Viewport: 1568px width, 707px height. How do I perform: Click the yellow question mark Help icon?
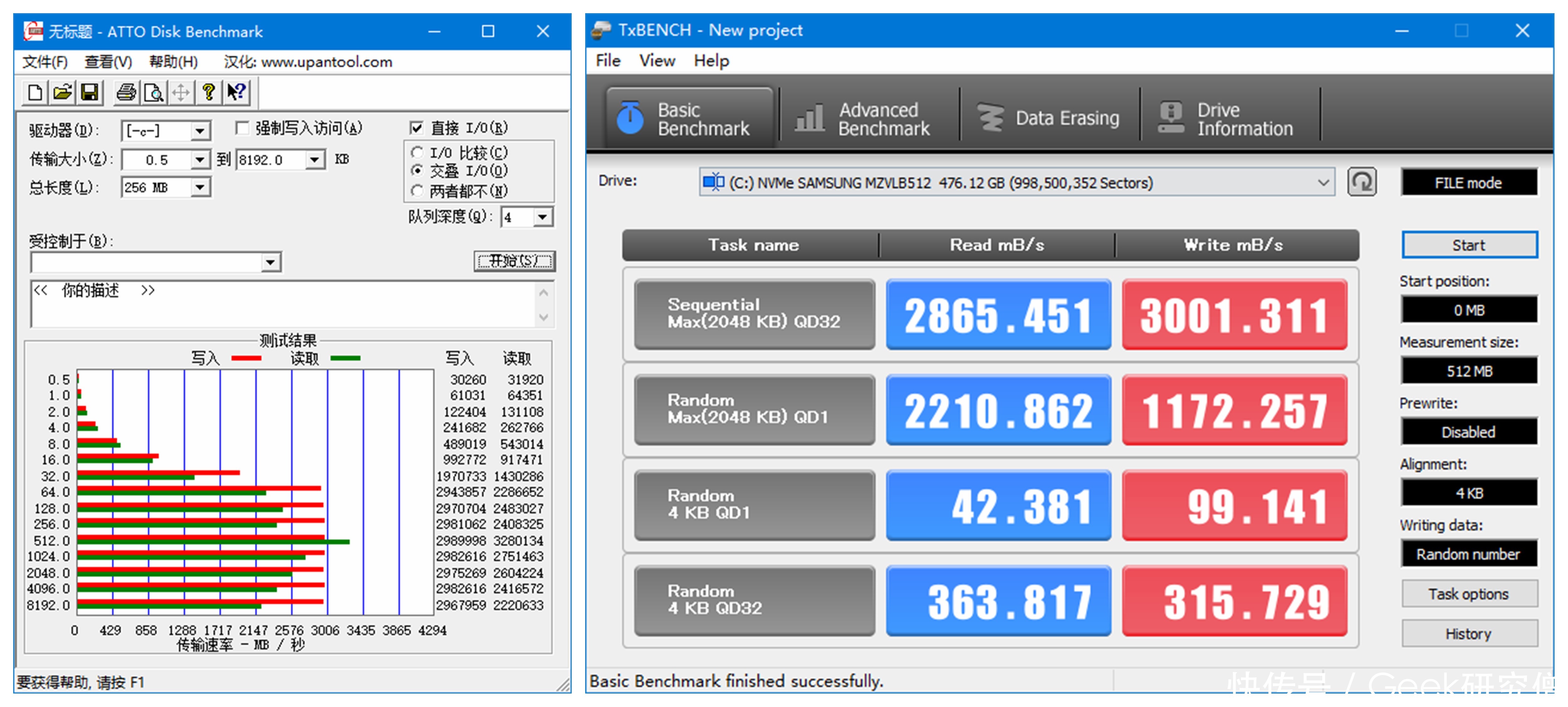click(208, 93)
